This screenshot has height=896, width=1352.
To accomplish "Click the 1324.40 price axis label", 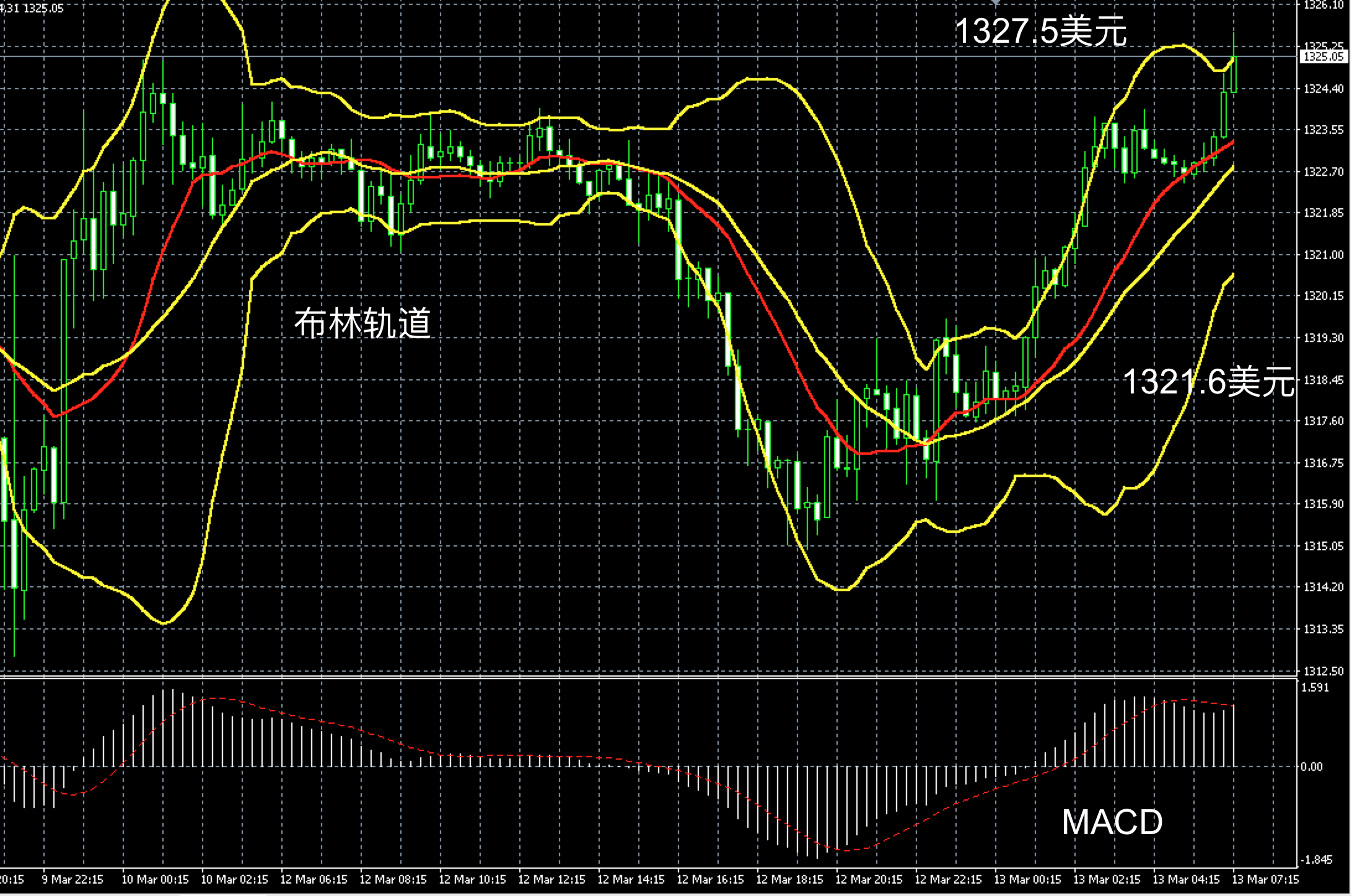I will tap(1323, 89).
